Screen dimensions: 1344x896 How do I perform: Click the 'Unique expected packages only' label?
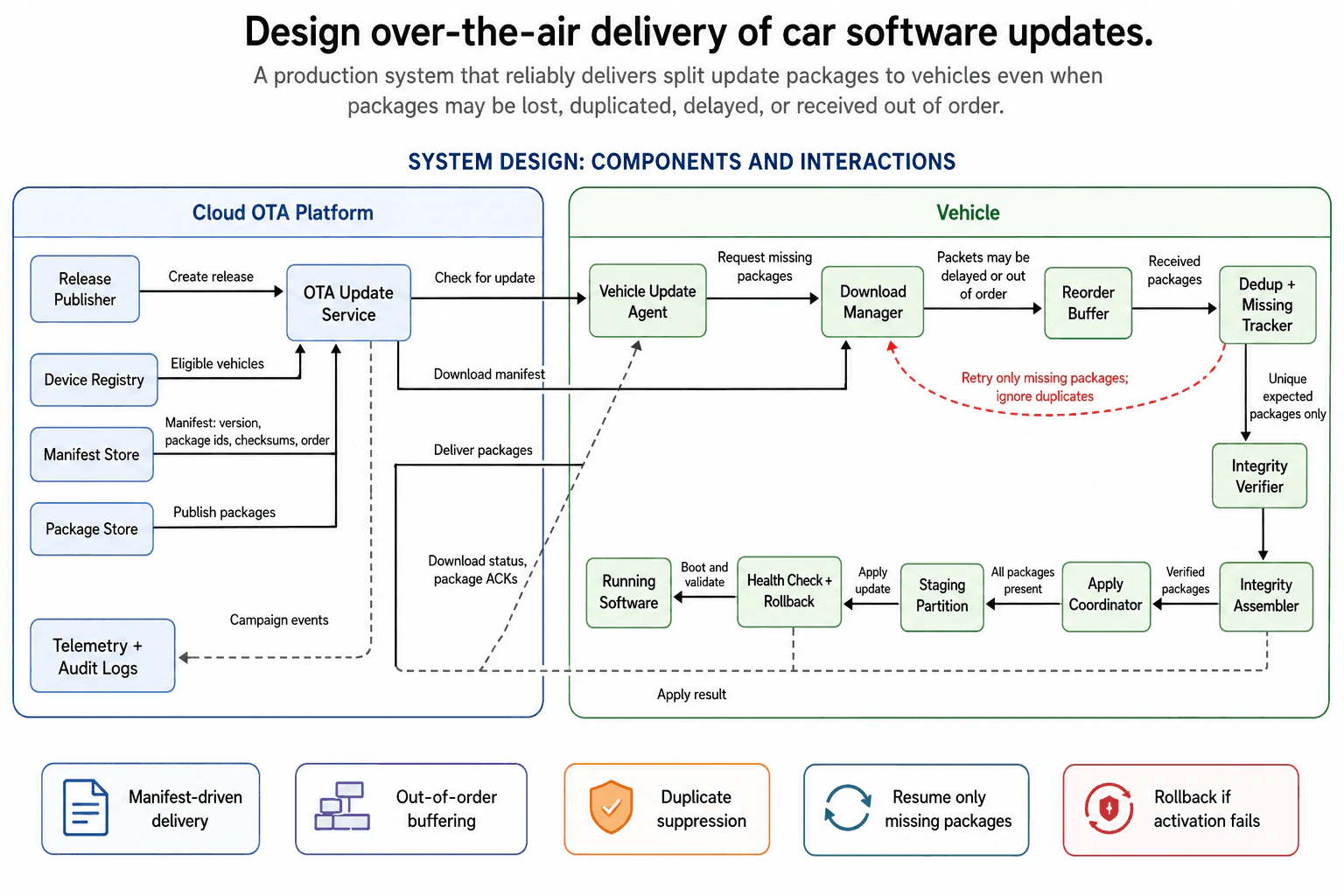point(1287,396)
